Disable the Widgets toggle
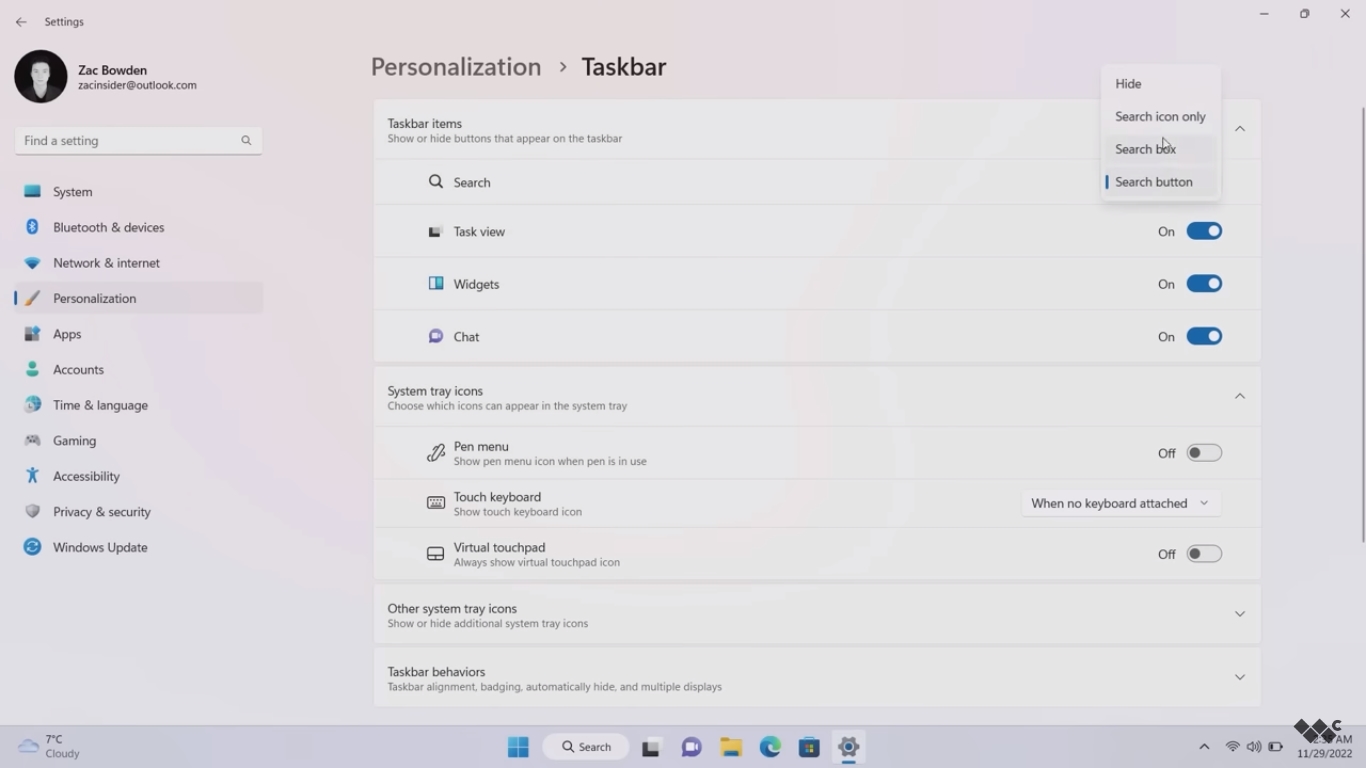The height and width of the screenshot is (768, 1366). [1204, 284]
